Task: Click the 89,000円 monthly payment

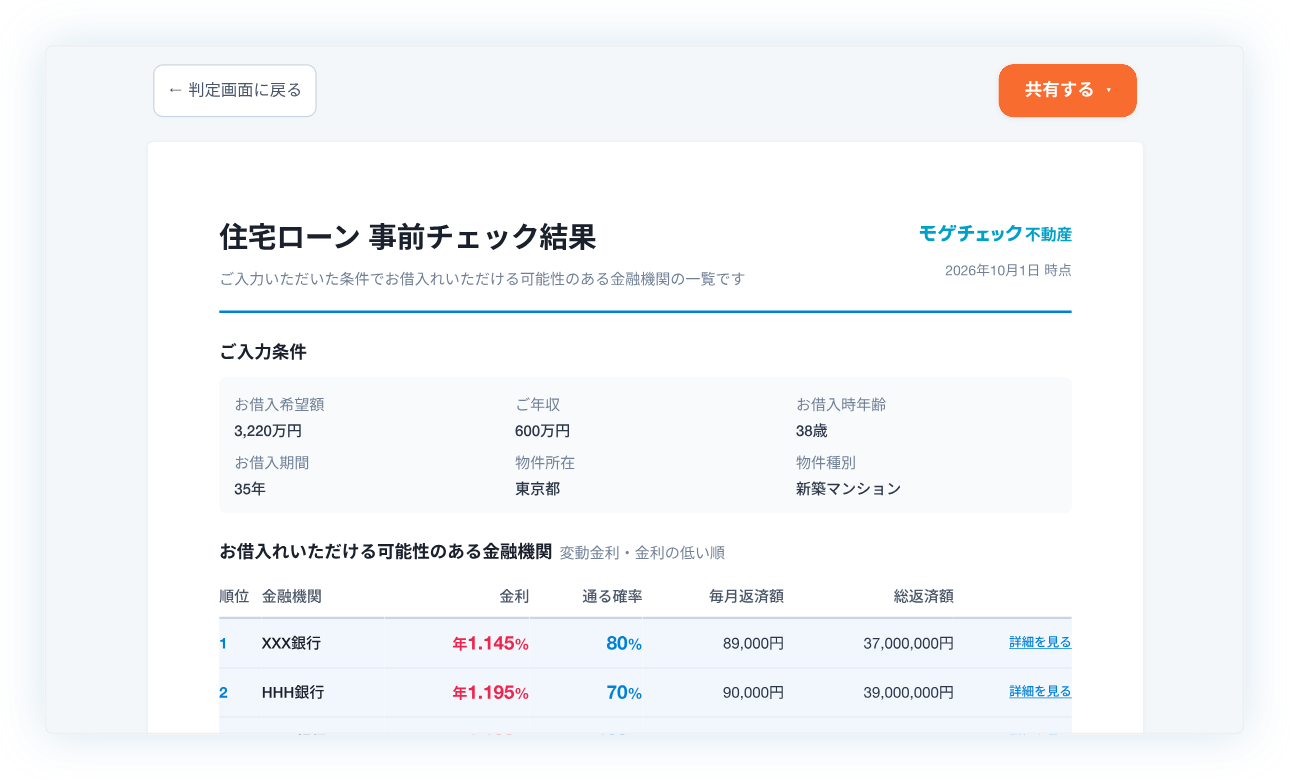Action: [x=752, y=644]
